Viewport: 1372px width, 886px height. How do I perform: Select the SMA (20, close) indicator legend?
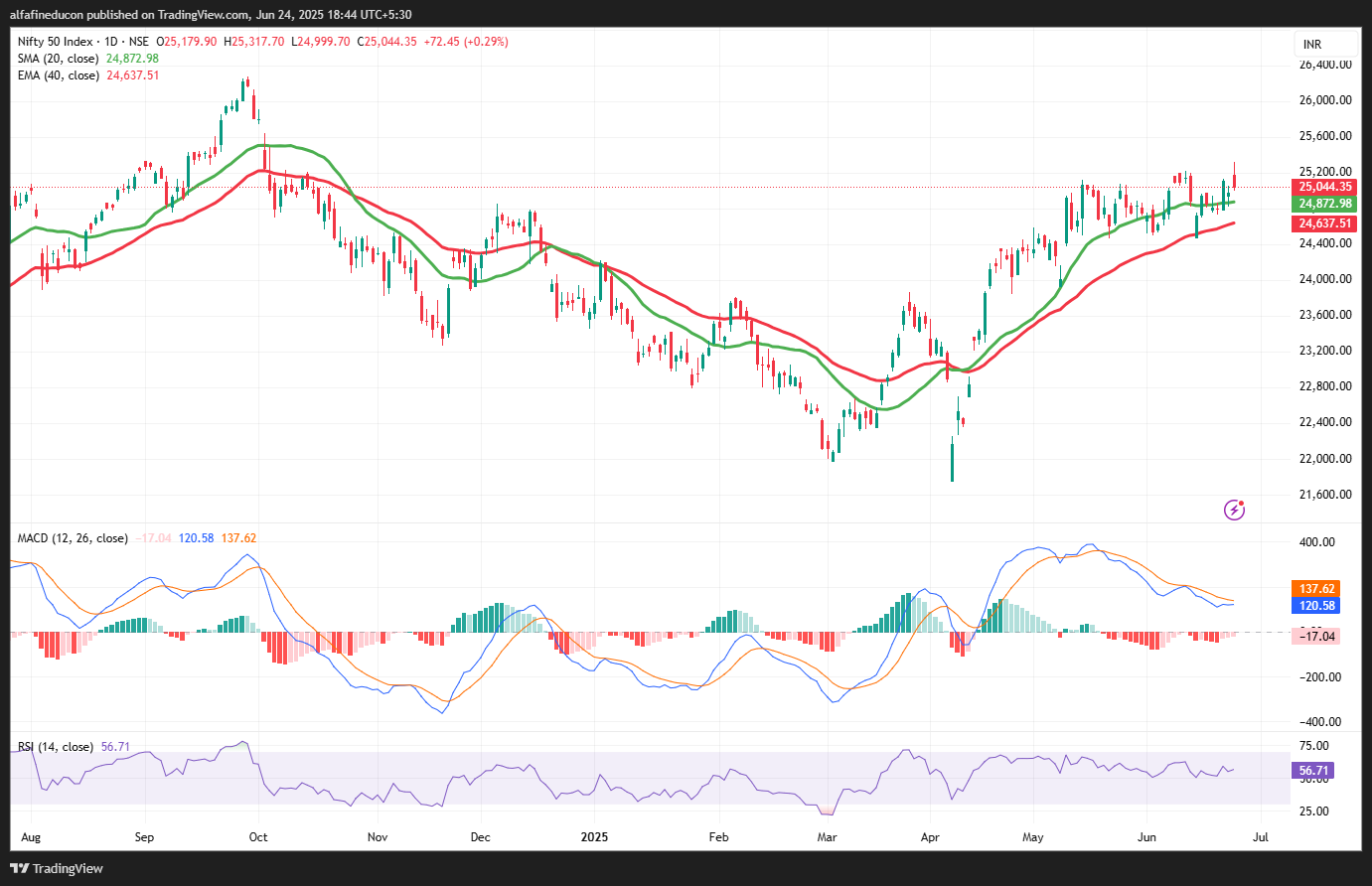point(60,59)
